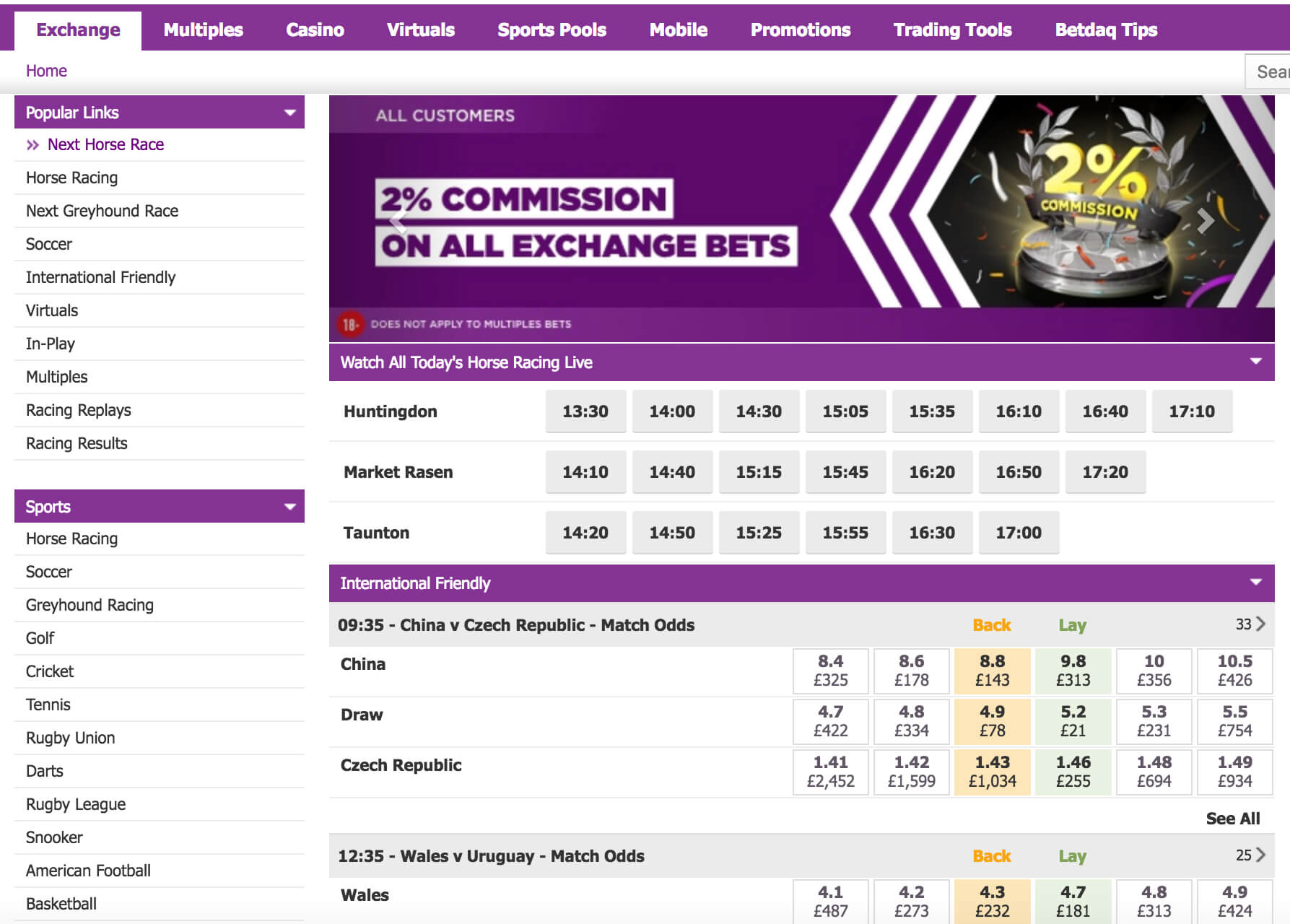Open the Huntingdon 13:30 race
This screenshot has width=1290, height=924.
(585, 411)
